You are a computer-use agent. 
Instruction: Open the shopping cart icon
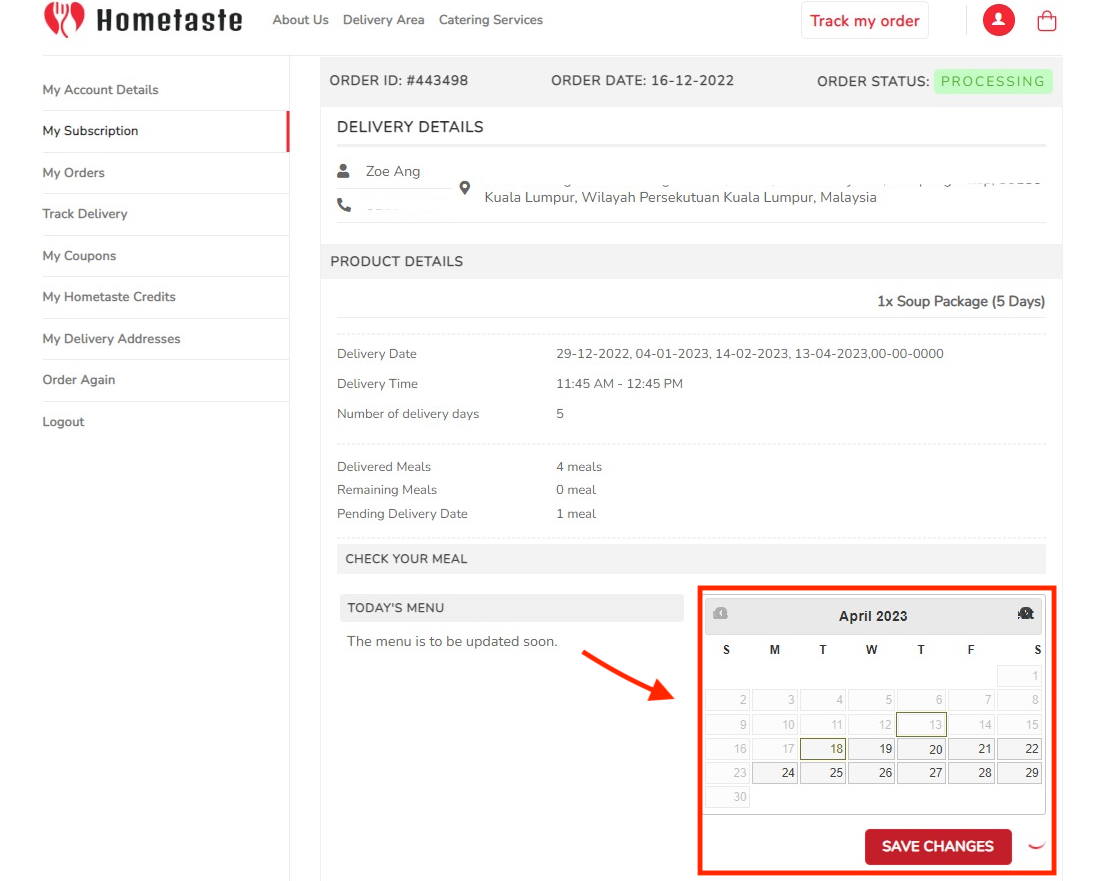1046,20
